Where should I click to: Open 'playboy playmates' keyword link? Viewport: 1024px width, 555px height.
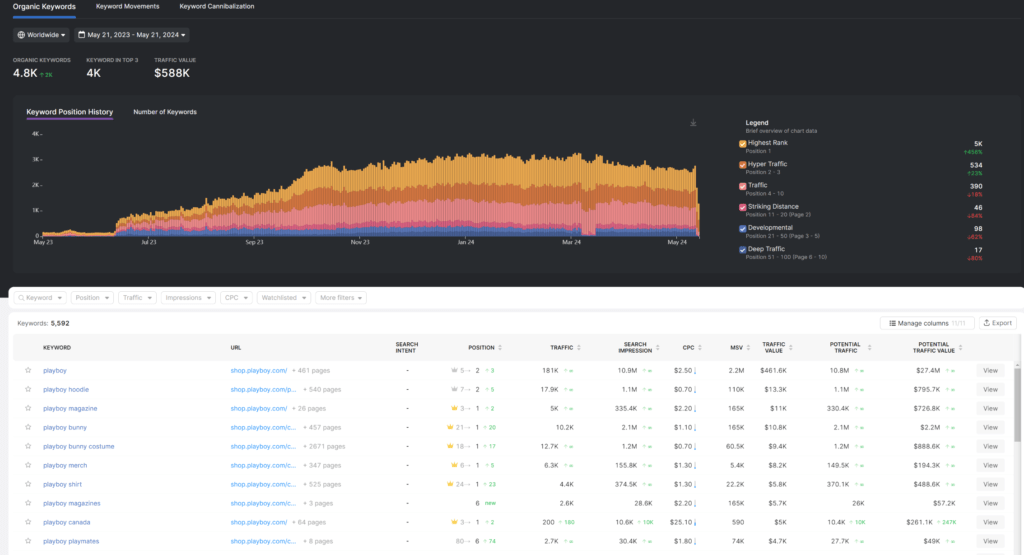click(x=71, y=541)
